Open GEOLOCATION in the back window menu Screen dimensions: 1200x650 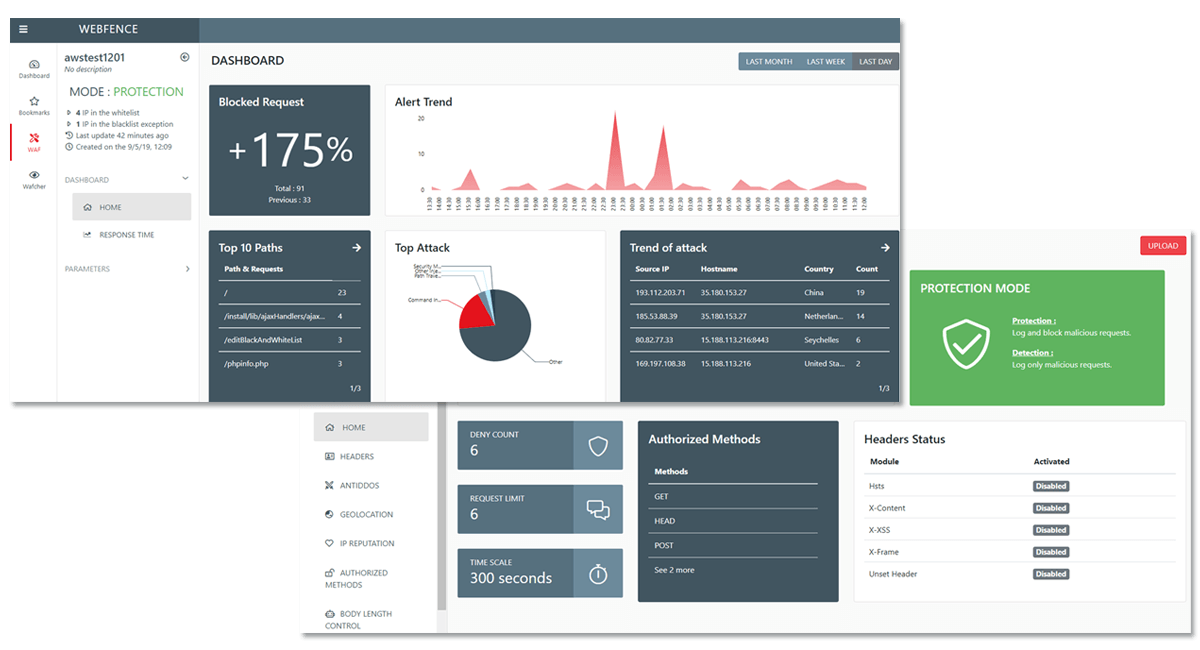[x=359, y=514]
